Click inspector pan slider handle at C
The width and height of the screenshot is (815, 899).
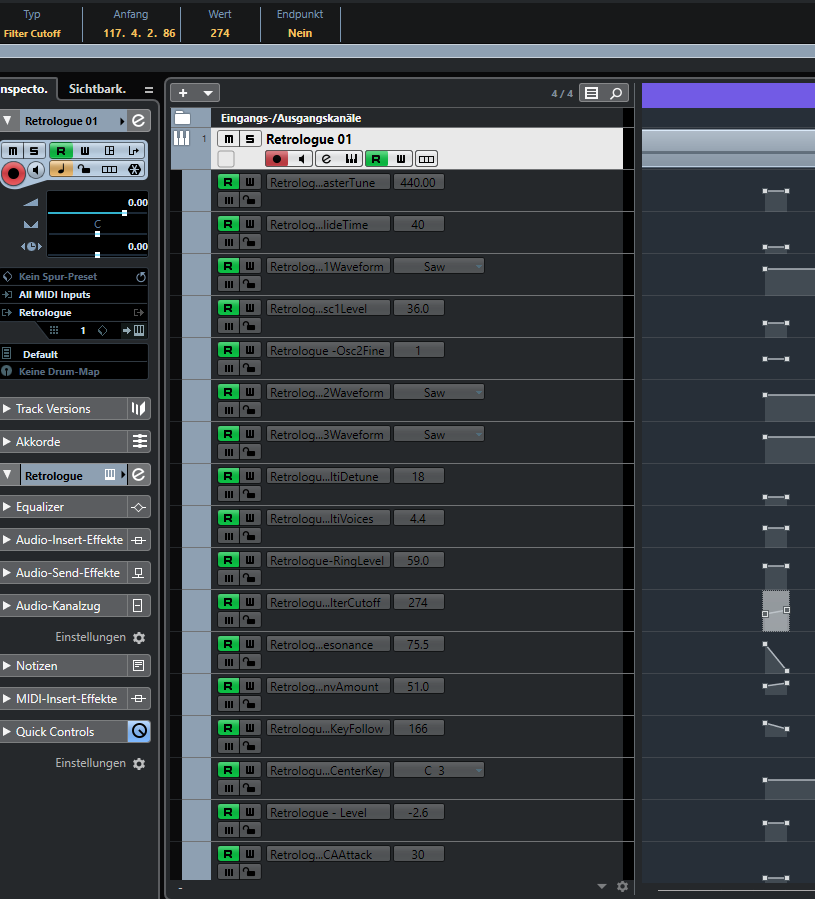point(98,234)
